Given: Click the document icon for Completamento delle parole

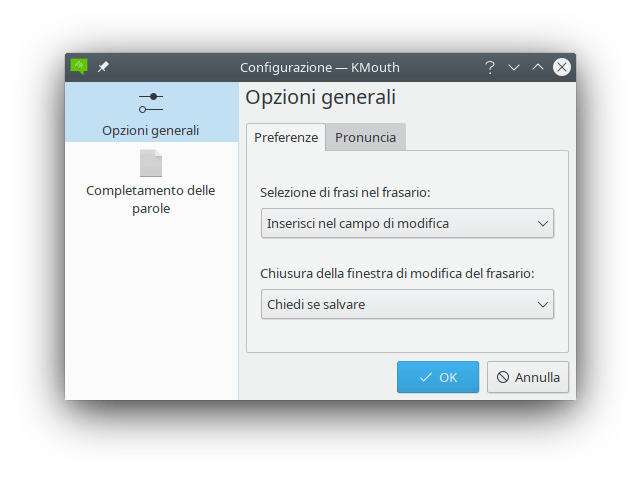Looking at the screenshot, I should click(151, 163).
